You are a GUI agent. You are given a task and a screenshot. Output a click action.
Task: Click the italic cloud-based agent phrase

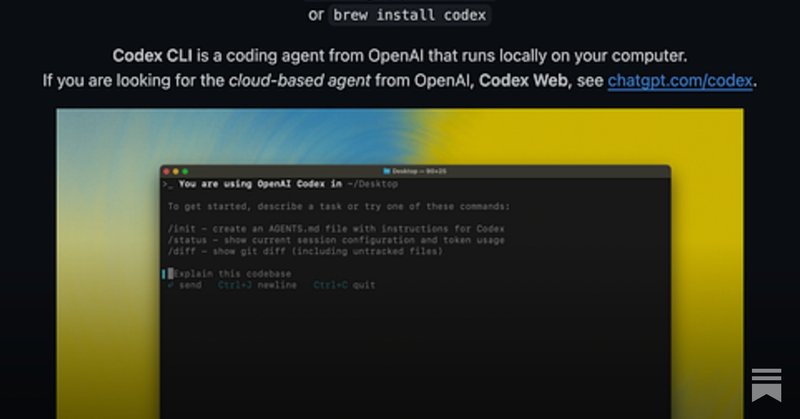[299, 81]
